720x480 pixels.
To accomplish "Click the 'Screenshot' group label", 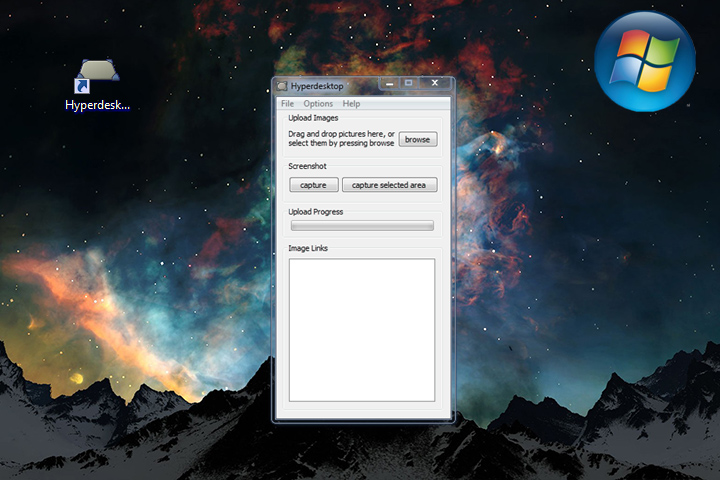I will pyautogui.click(x=307, y=166).
